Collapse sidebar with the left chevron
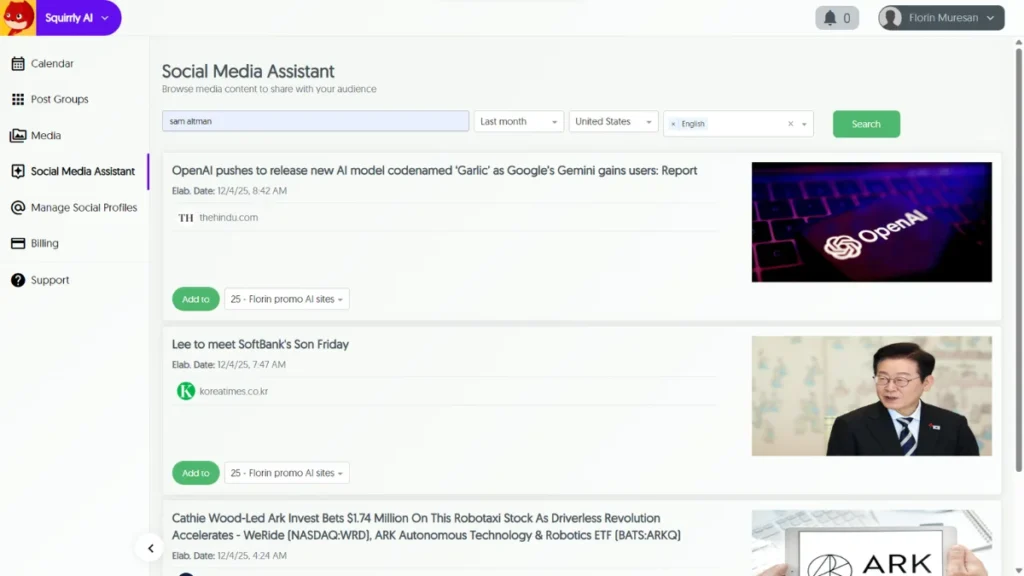The image size is (1024, 576). click(x=150, y=548)
